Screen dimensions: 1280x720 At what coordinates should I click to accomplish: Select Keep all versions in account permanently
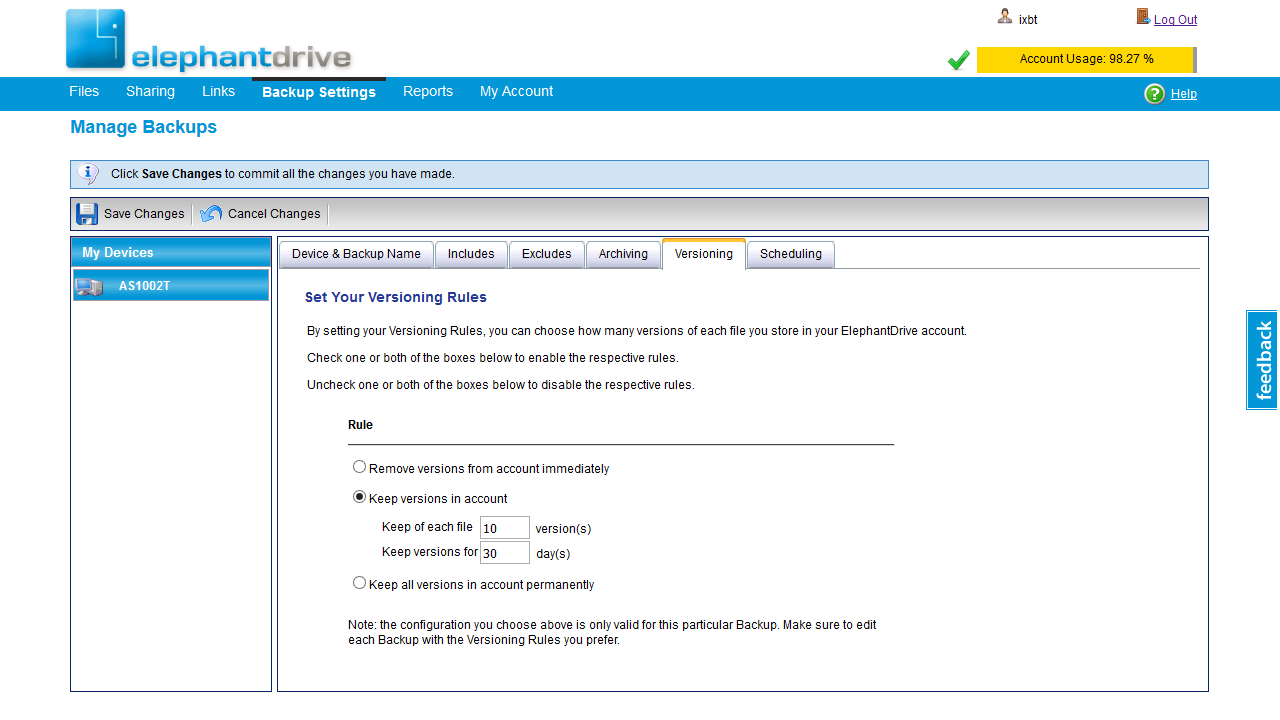[360, 583]
